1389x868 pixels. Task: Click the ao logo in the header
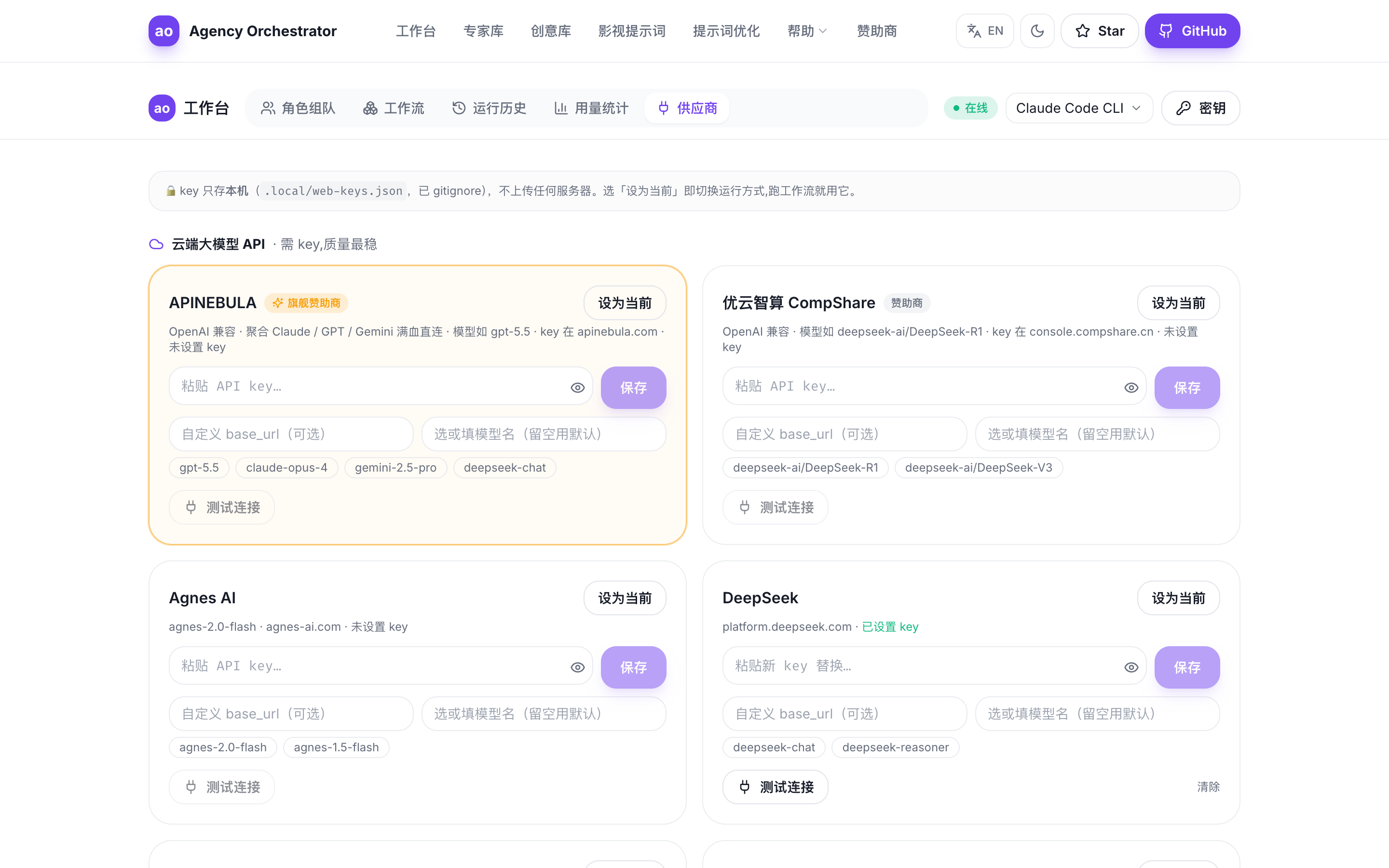[x=163, y=31]
